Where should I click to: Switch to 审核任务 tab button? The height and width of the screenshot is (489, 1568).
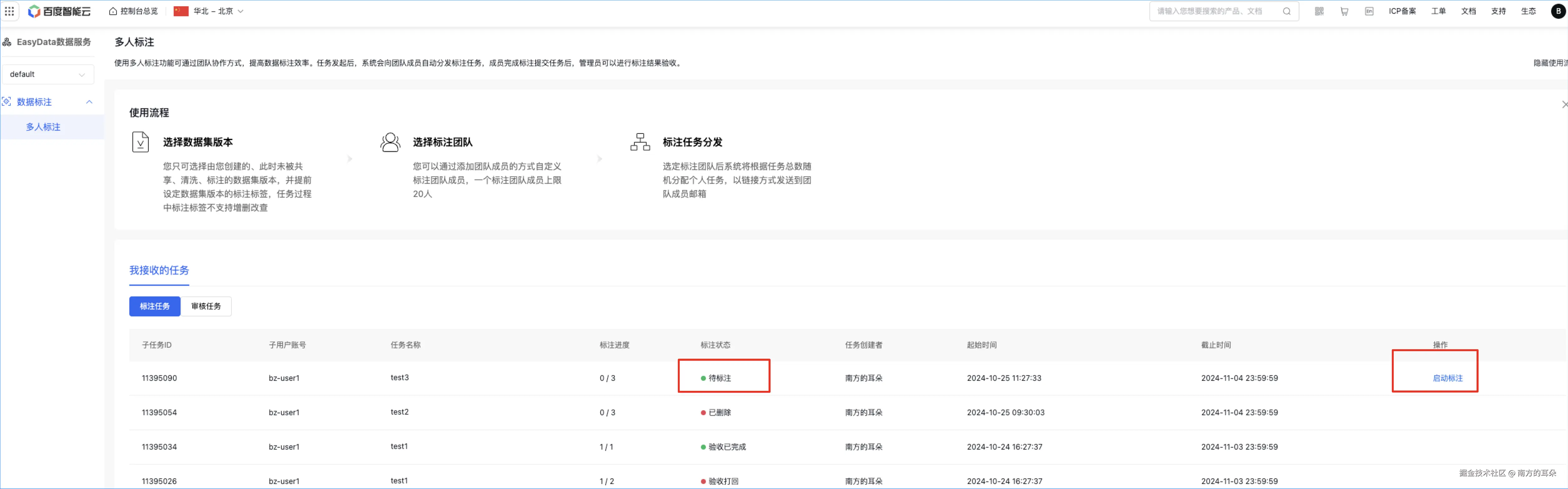(206, 306)
